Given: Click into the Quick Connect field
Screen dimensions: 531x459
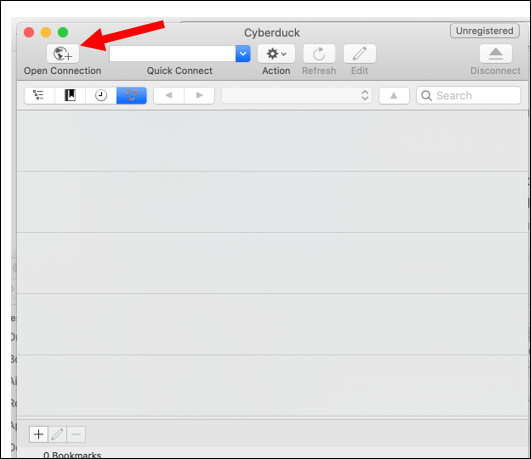Looking at the screenshot, I should tap(172, 54).
